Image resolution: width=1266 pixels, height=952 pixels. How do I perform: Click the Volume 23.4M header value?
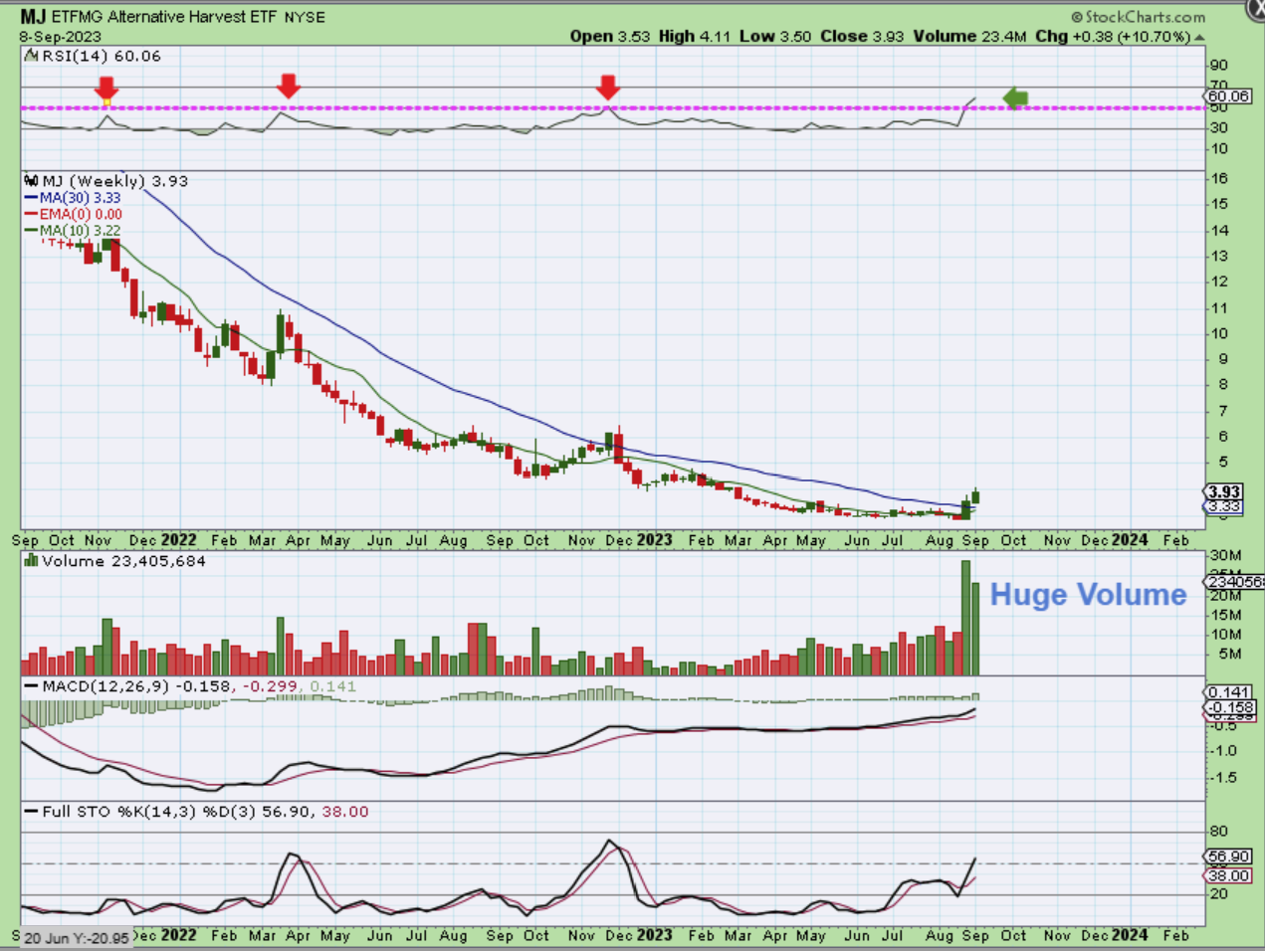click(969, 36)
